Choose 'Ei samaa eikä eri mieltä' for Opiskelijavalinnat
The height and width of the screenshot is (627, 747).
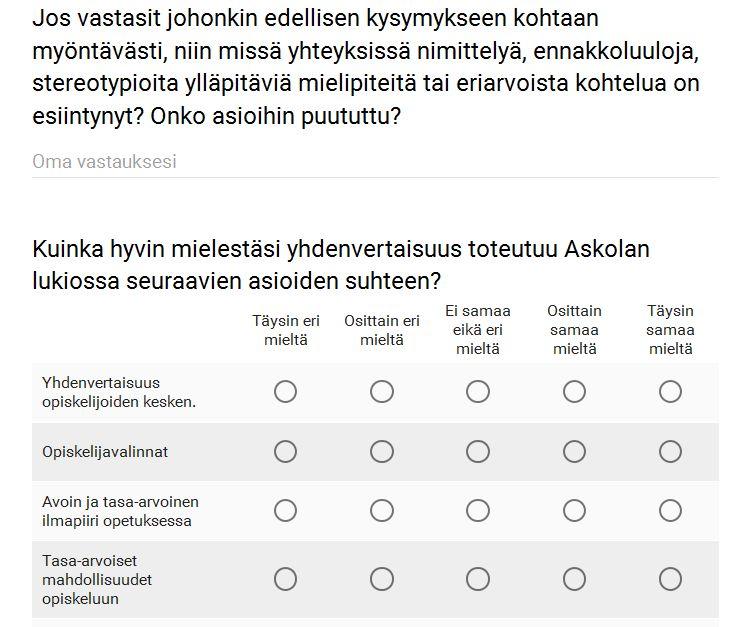tap(478, 451)
